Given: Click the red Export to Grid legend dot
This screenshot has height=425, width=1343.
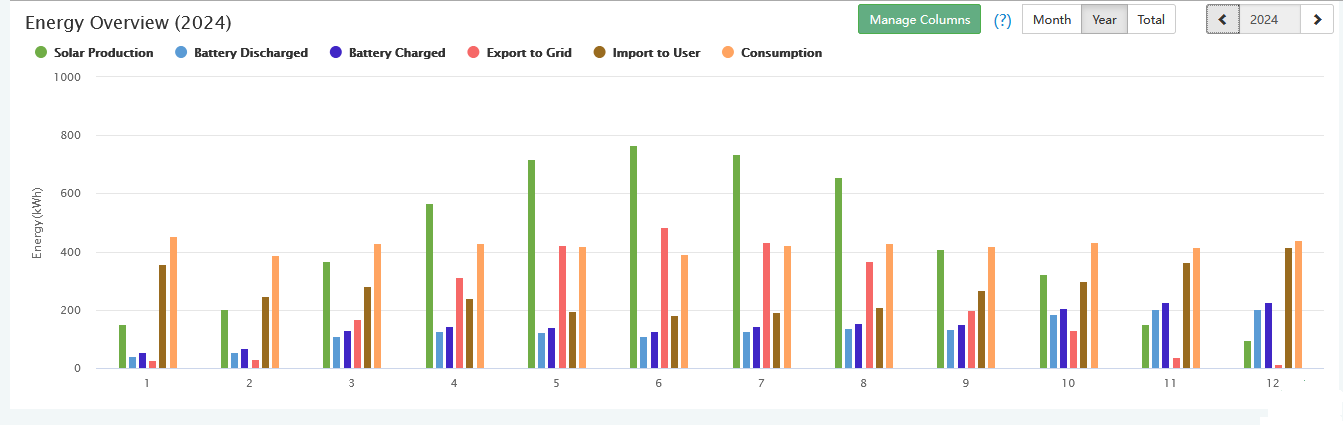Looking at the screenshot, I should click(473, 53).
